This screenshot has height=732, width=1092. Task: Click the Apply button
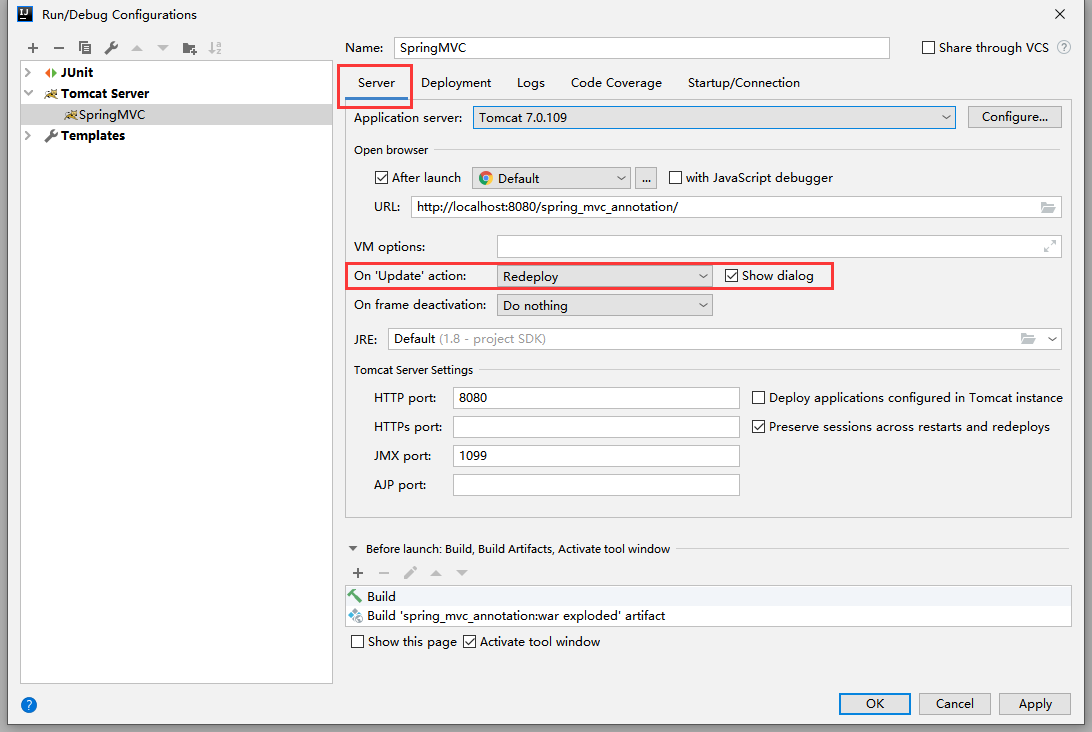(1035, 704)
